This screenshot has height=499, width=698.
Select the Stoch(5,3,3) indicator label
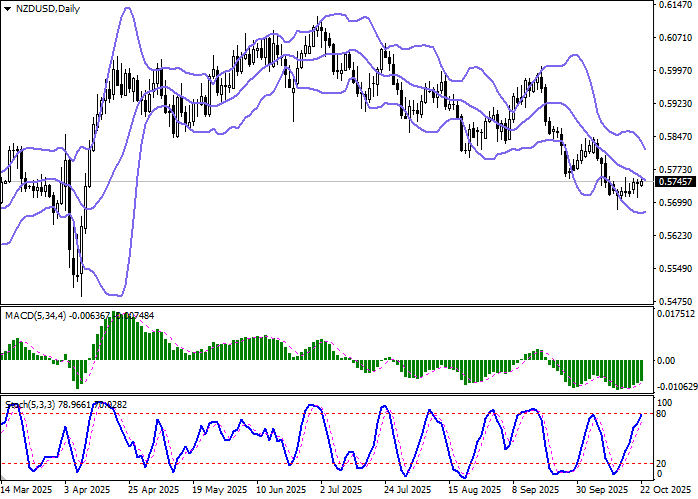click(30, 405)
